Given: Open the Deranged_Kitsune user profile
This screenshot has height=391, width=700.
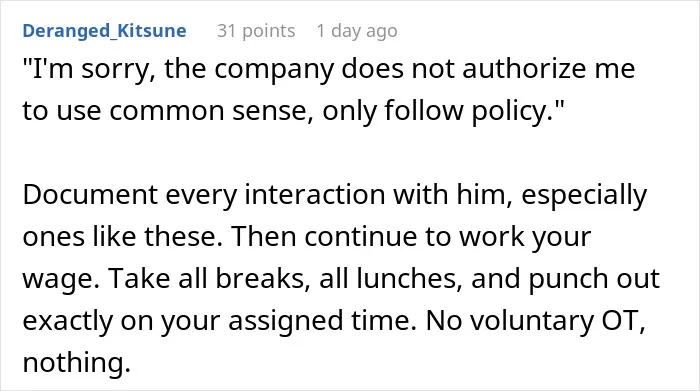Looking at the screenshot, I should click(x=104, y=31).
